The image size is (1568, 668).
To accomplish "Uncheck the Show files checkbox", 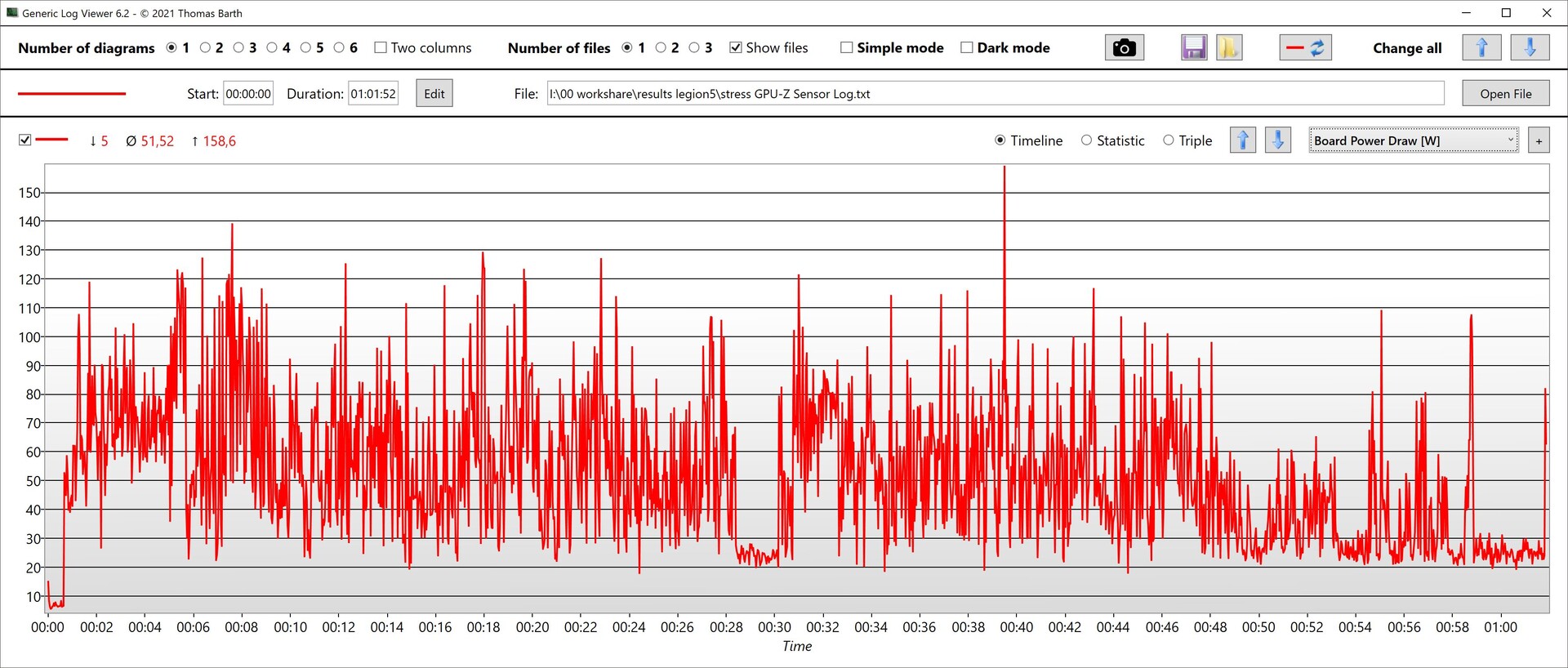I will point(736,48).
